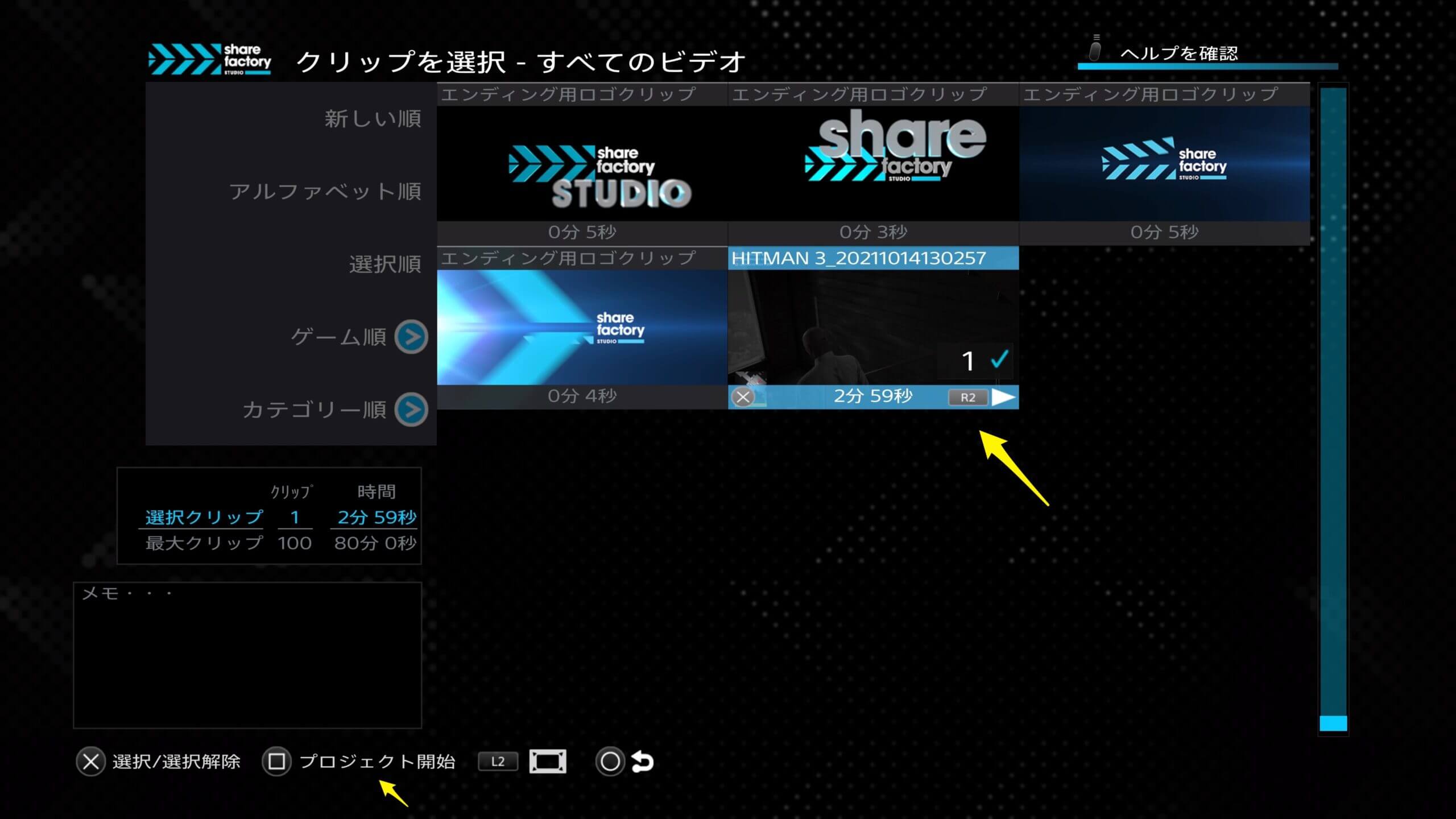
Task: Select the ゲーム順 sort option
Action: click(339, 337)
